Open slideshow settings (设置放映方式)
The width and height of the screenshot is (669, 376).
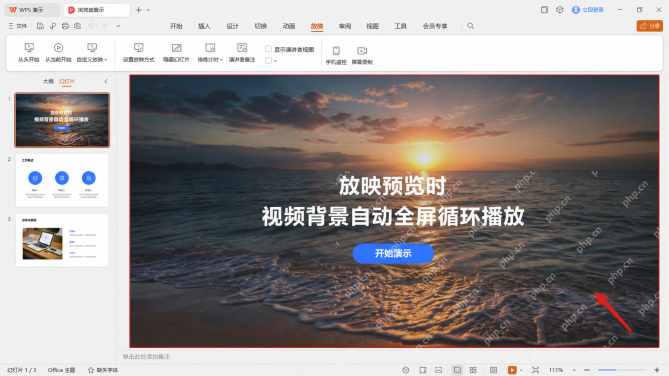coord(139,52)
